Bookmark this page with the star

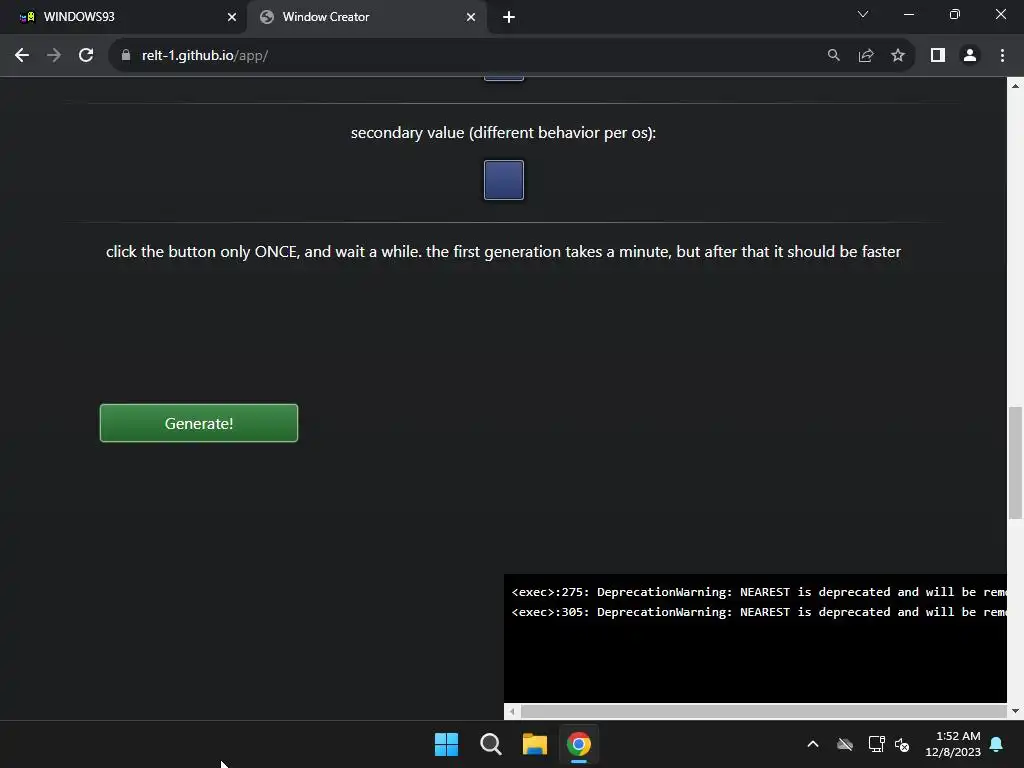[898, 56]
